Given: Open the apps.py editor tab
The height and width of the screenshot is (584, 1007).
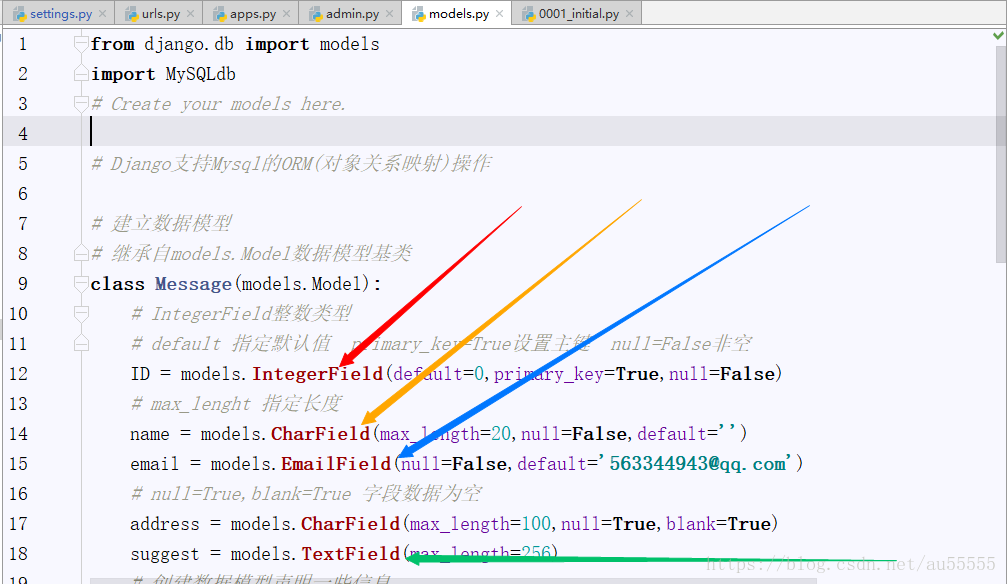Looking at the screenshot, I should (251, 13).
